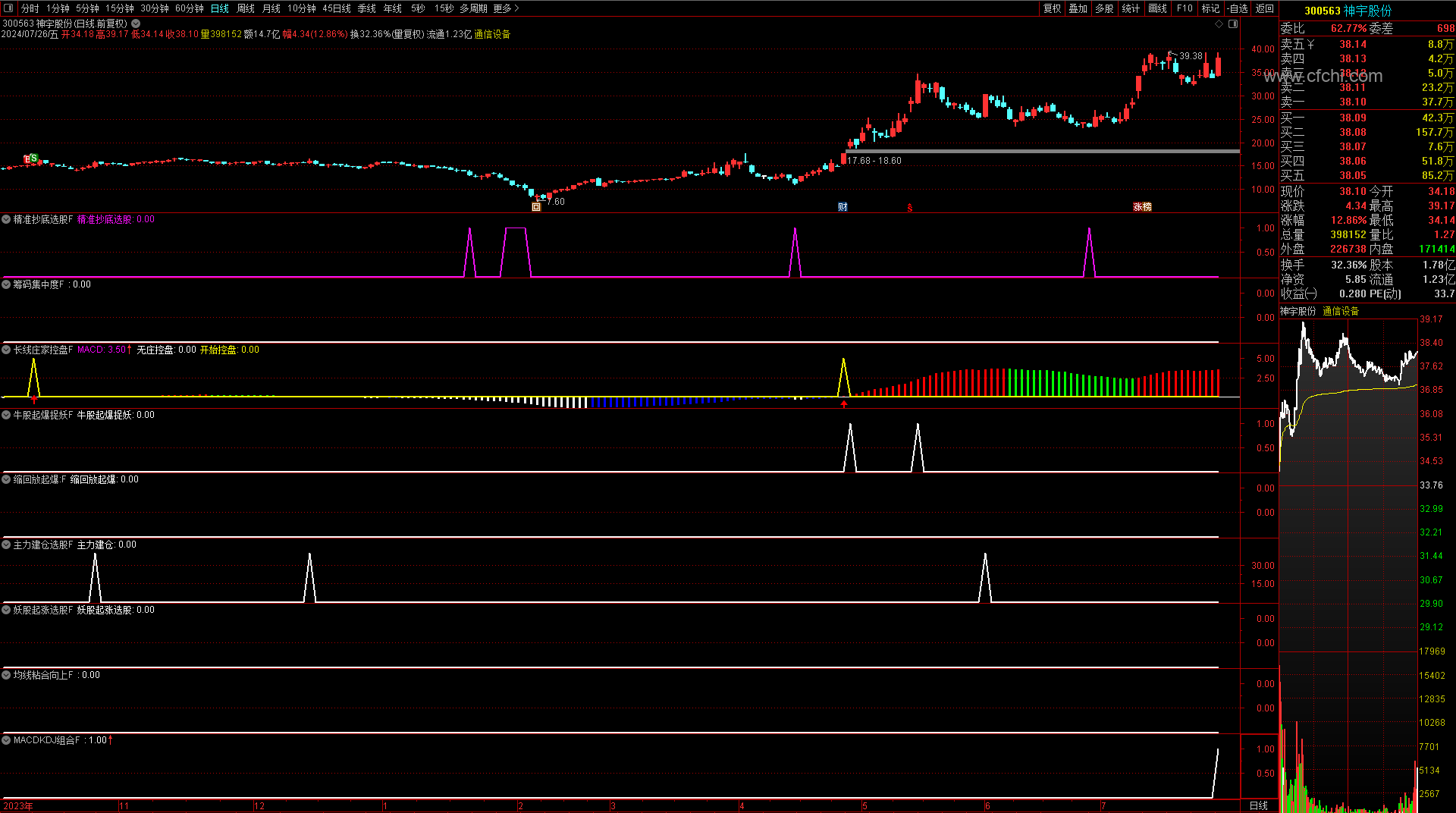The height and width of the screenshot is (813, 1456).
Task: Open the 涨榜 marker on the chart
Action: (1142, 207)
